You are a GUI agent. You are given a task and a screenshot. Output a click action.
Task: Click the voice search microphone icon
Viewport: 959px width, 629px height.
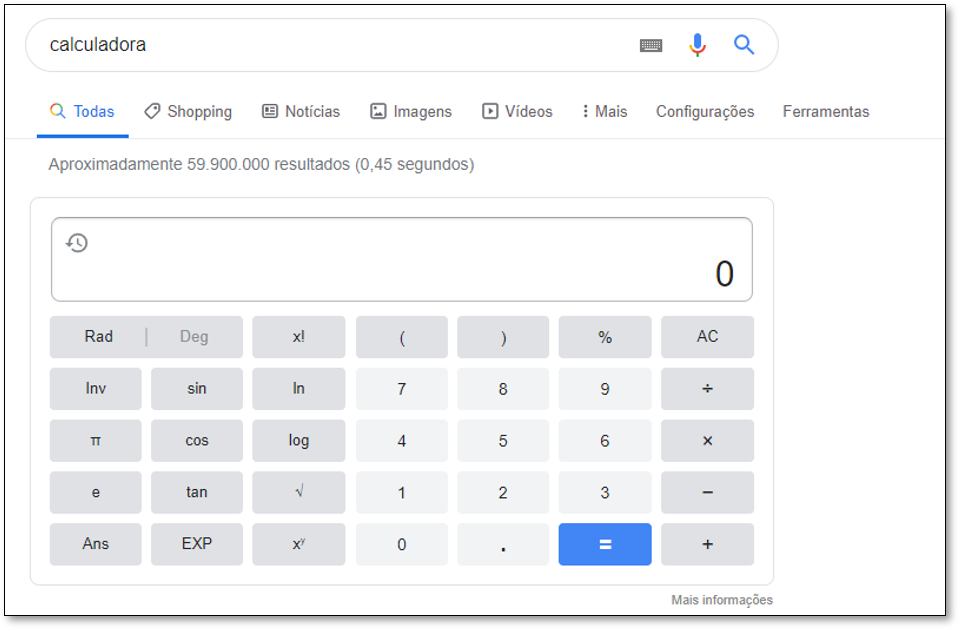pyautogui.click(x=697, y=45)
